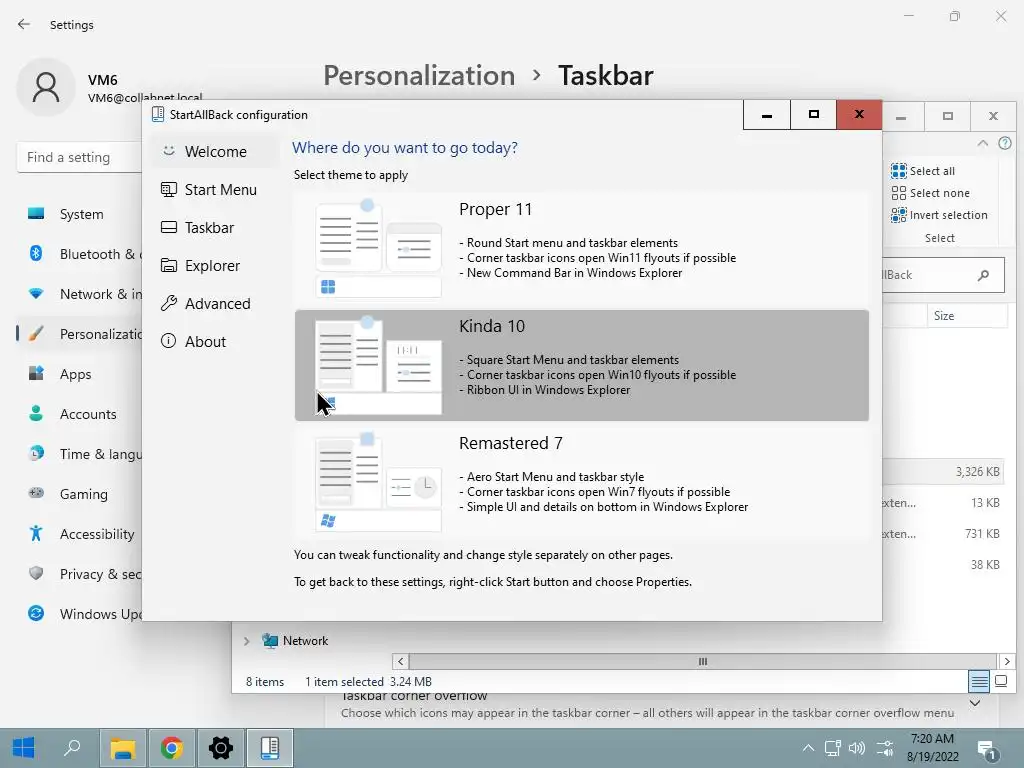Click the Taskbar icon in StartAllBack sidebar
This screenshot has height=768, width=1024.
coord(168,227)
